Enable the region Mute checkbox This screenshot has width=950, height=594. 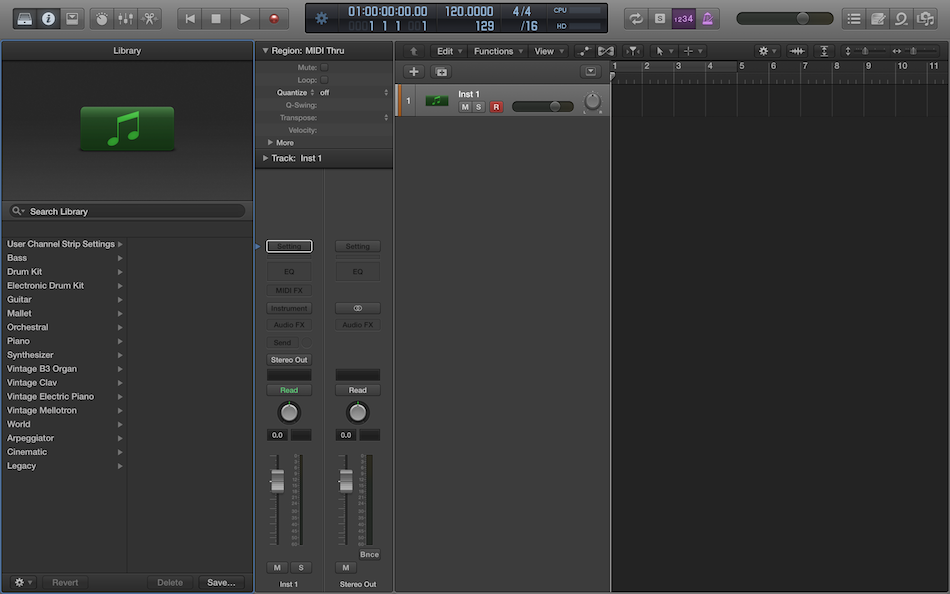(324, 67)
